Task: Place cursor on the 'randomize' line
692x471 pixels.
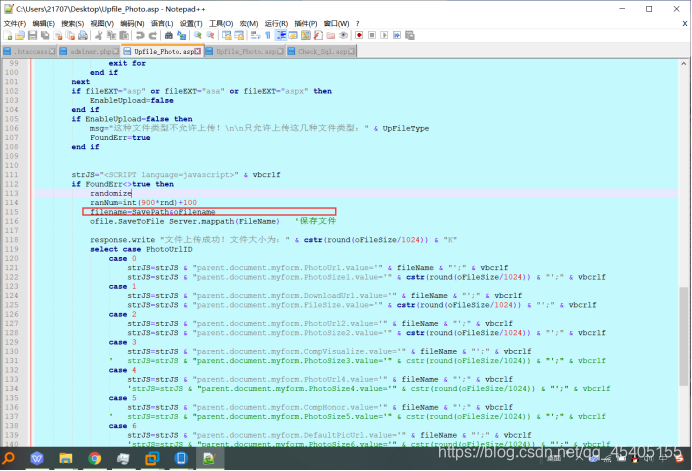Action: click(x=111, y=193)
